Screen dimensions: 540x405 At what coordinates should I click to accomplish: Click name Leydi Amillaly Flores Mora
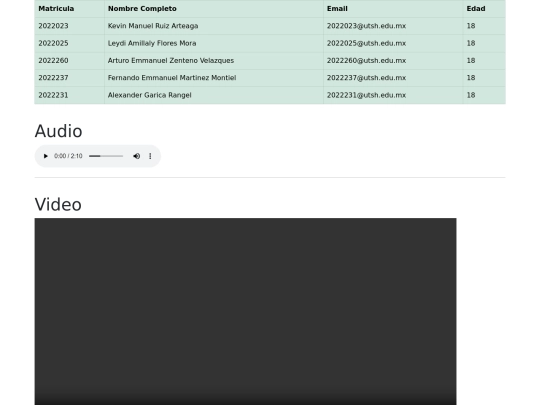click(152, 43)
